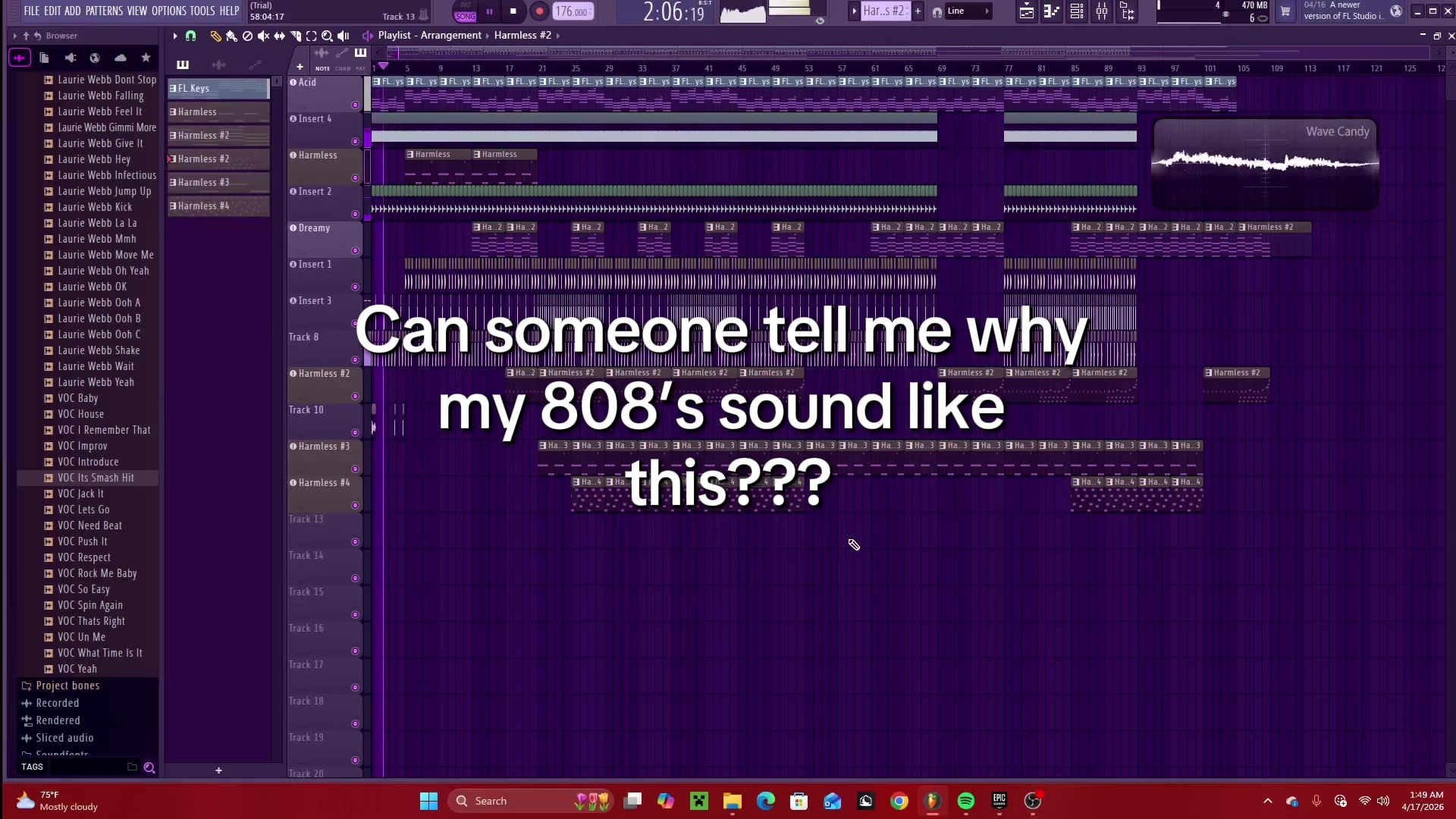Switch browser to the online globe tab
Image resolution: width=1456 pixels, height=819 pixels.
[95, 58]
